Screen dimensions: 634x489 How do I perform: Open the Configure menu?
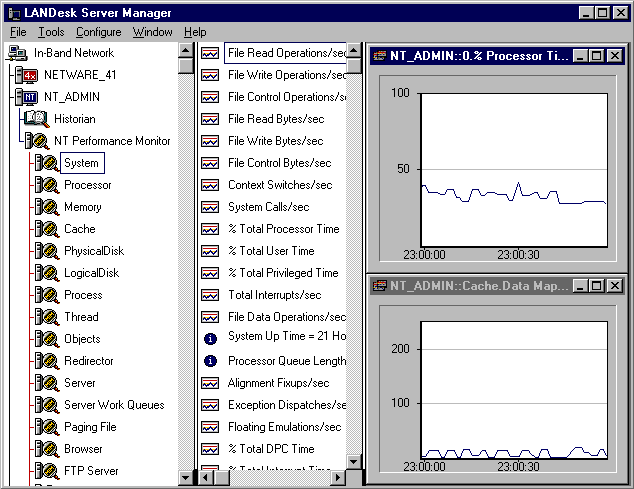pos(99,32)
